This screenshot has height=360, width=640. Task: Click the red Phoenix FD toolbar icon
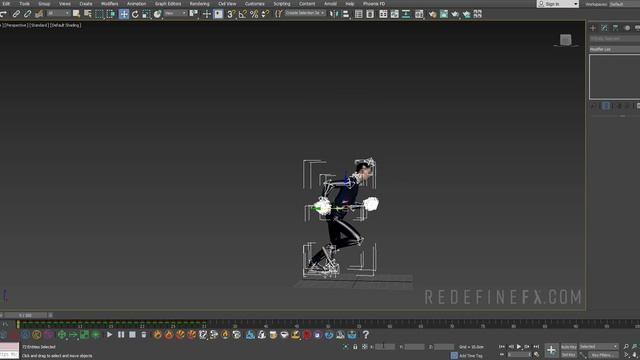click(307, 335)
